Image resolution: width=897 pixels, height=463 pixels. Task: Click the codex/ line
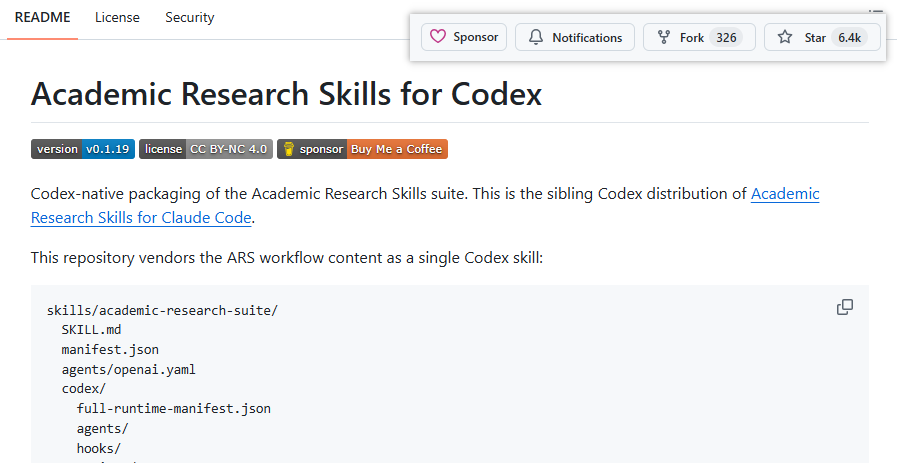pyautogui.click(x=84, y=389)
